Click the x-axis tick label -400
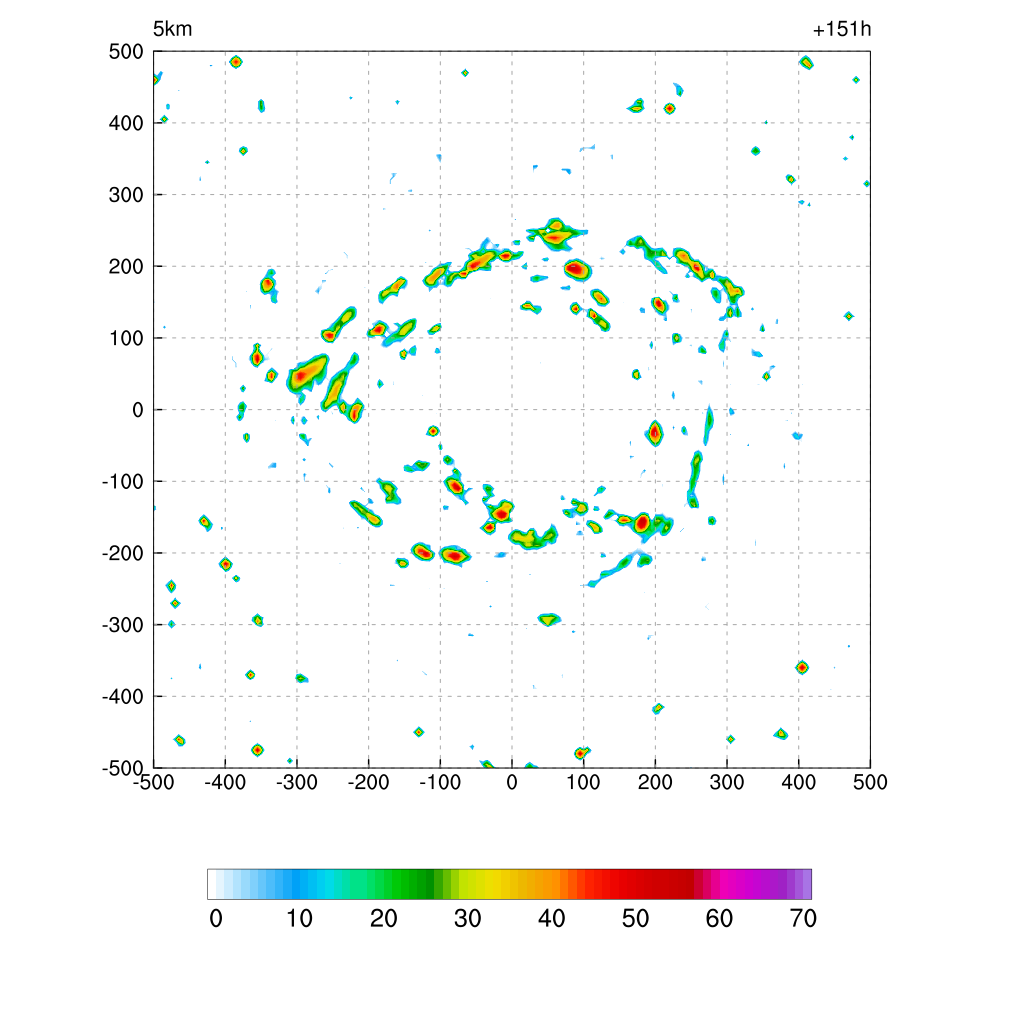The height and width of the screenshot is (1024, 1024). [225, 782]
